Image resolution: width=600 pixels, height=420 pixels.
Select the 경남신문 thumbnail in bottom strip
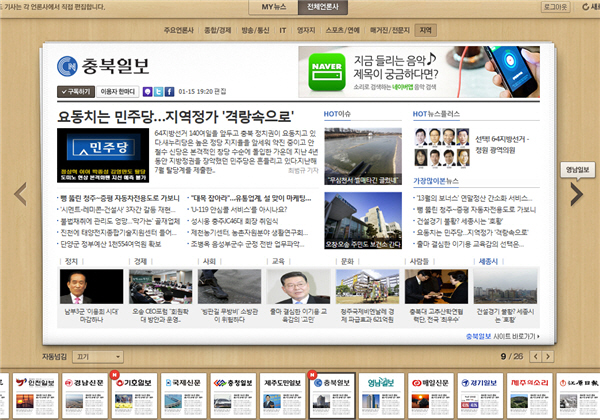[x=85, y=396]
